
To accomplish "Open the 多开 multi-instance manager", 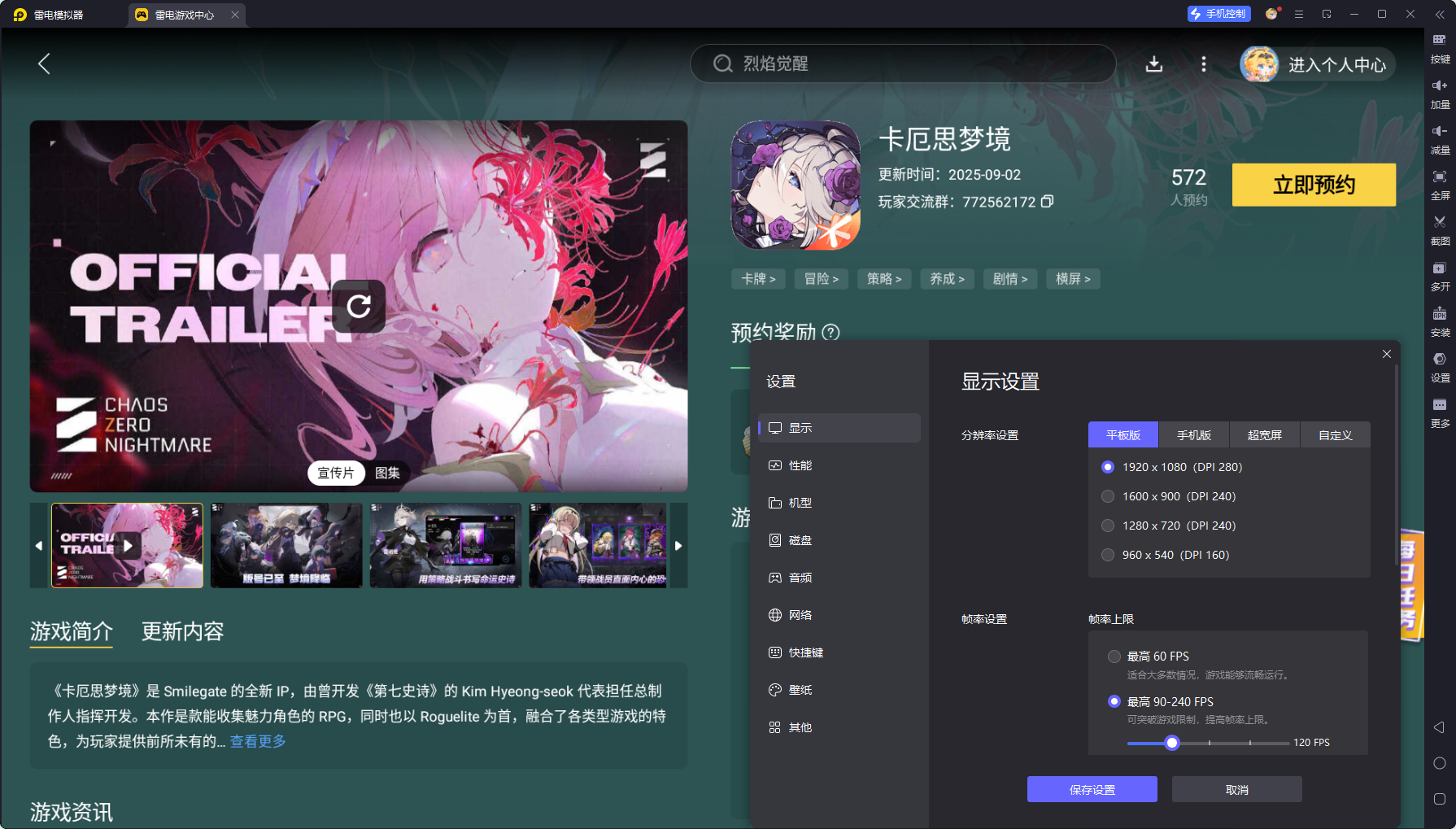I will coord(1439,276).
